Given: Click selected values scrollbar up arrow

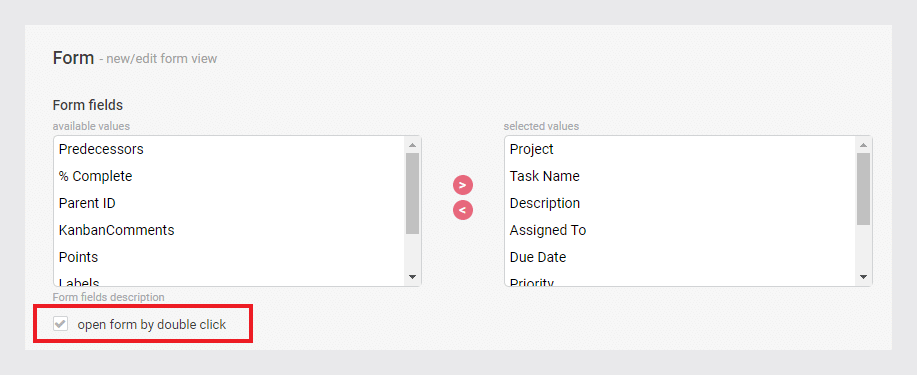Looking at the screenshot, I should pos(863,145).
